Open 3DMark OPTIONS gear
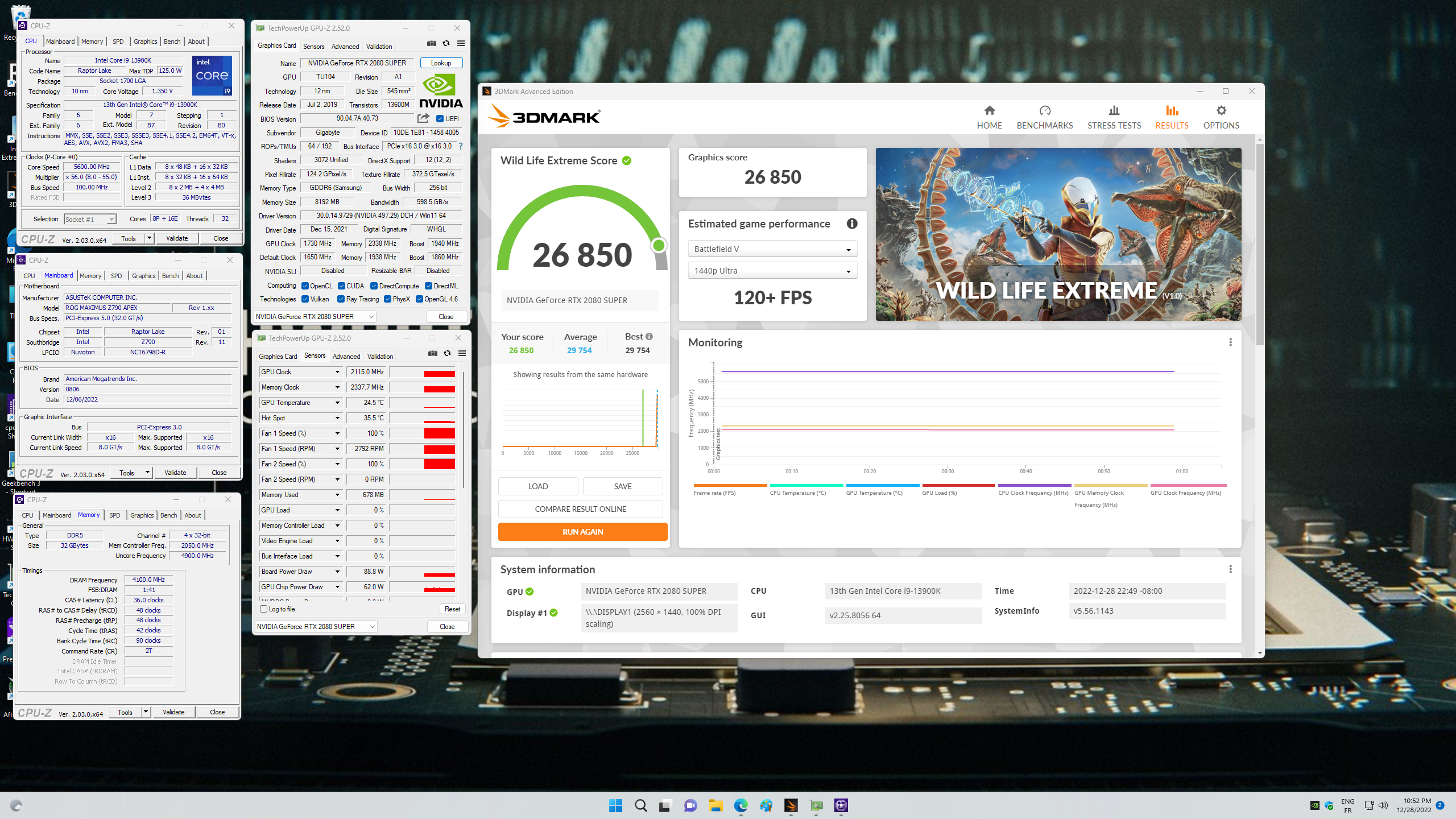 point(1221,117)
